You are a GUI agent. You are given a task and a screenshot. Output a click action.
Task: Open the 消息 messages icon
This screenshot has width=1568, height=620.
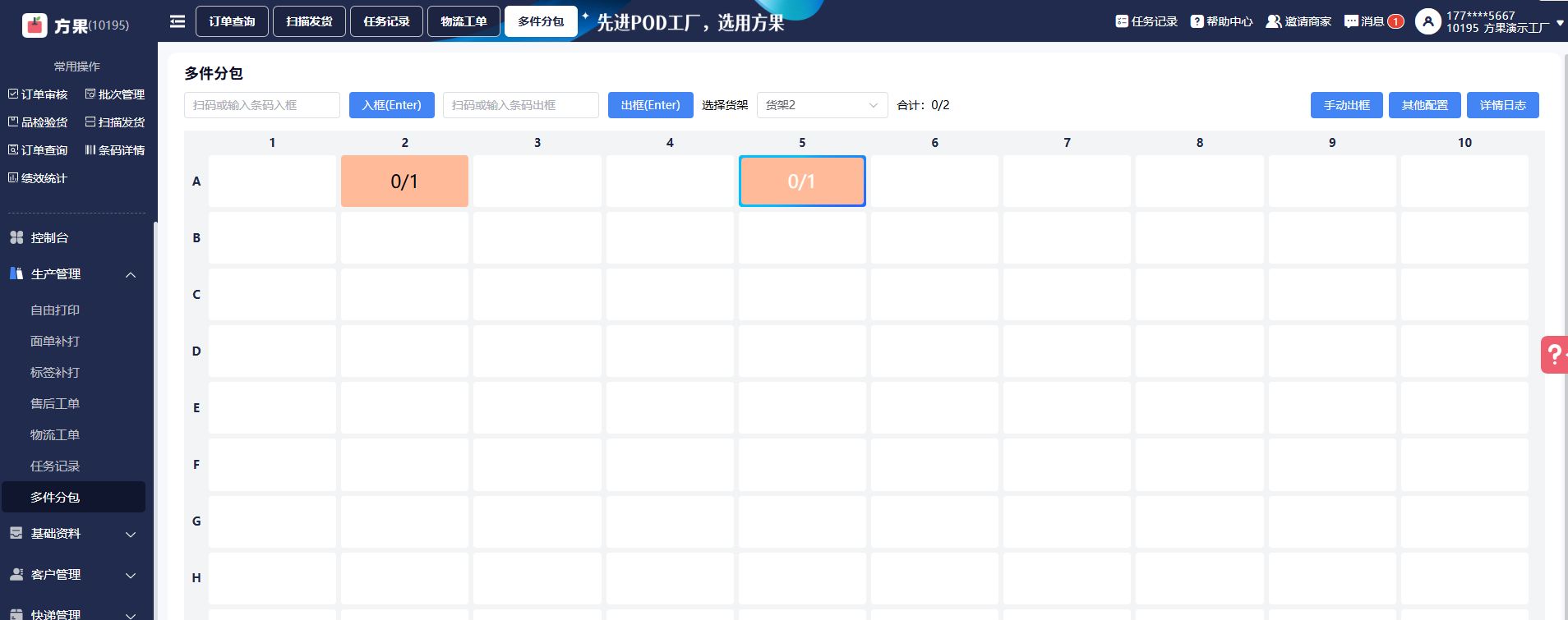pos(1351,21)
